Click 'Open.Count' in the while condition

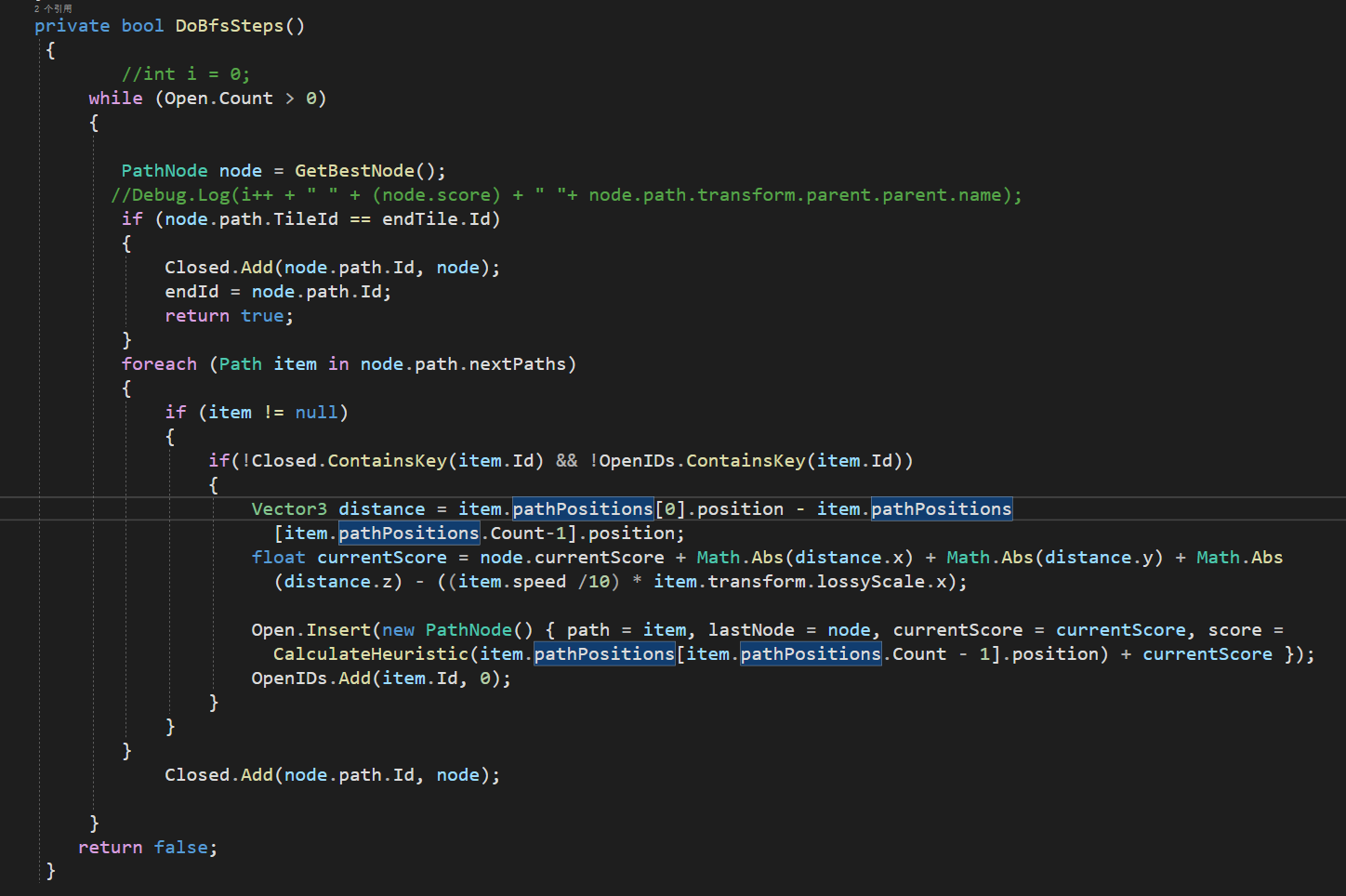[219, 99]
